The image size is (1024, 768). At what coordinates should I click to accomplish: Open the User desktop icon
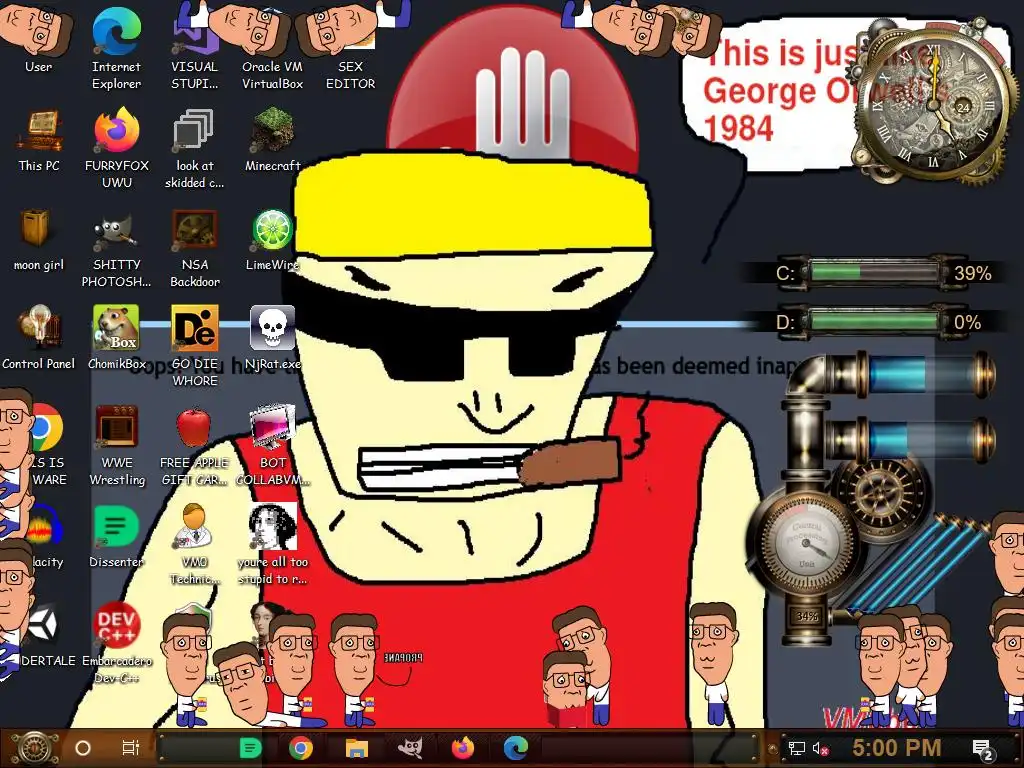point(39,39)
